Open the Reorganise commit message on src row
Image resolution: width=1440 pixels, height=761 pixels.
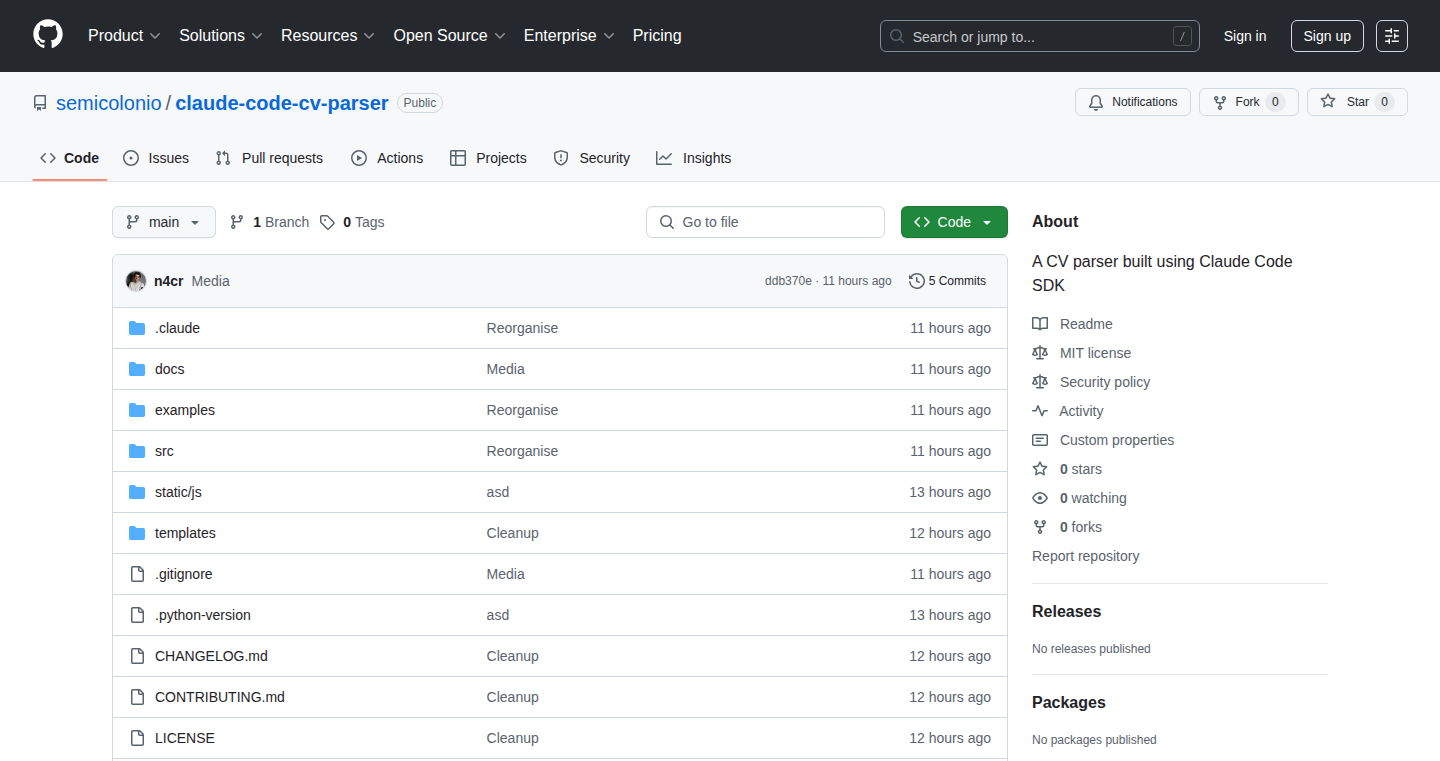click(x=522, y=451)
